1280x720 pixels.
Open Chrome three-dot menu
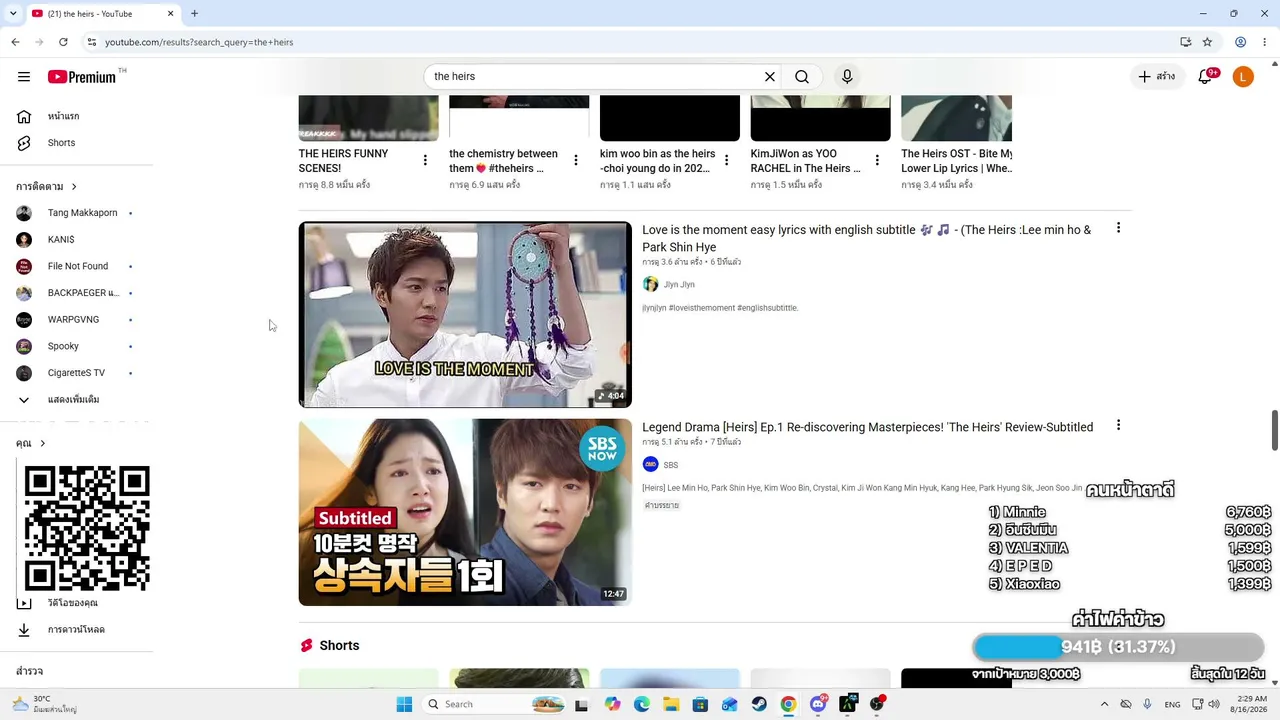click(x=1265, y=42)
